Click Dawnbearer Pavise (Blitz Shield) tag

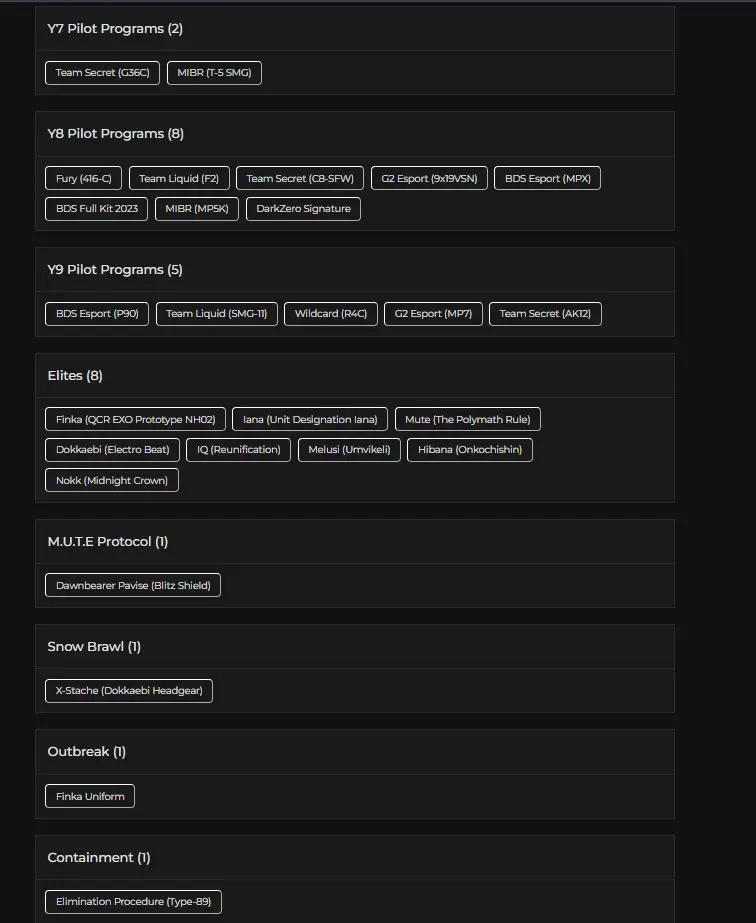(x=133, y=586)
